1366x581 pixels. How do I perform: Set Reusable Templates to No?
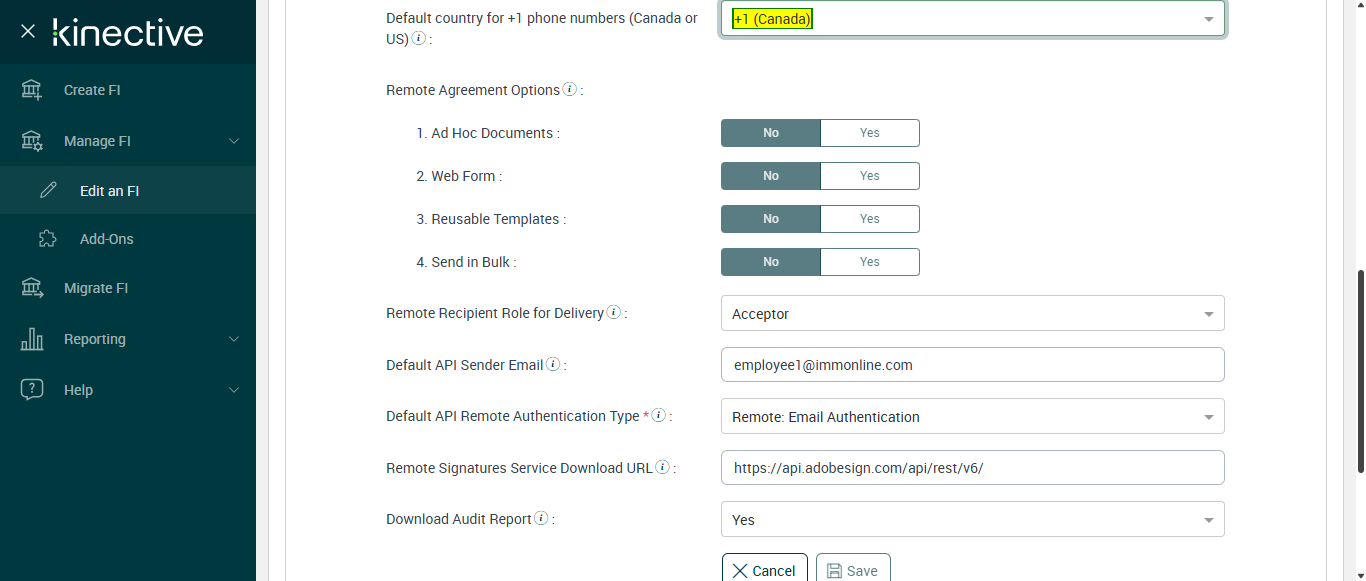click(x=771, y=219)
